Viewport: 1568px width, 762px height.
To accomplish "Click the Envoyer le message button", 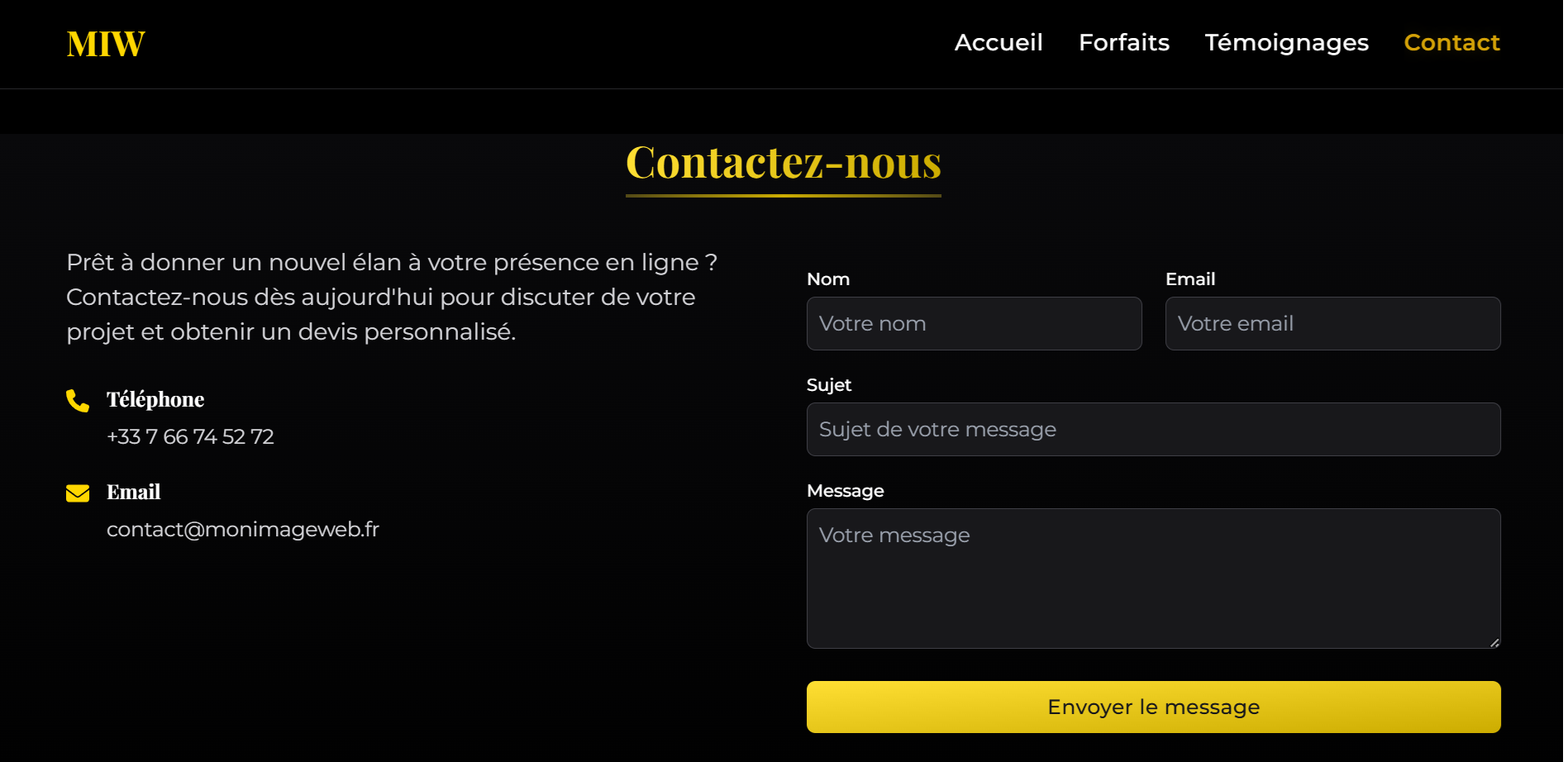I will 1153,707.
